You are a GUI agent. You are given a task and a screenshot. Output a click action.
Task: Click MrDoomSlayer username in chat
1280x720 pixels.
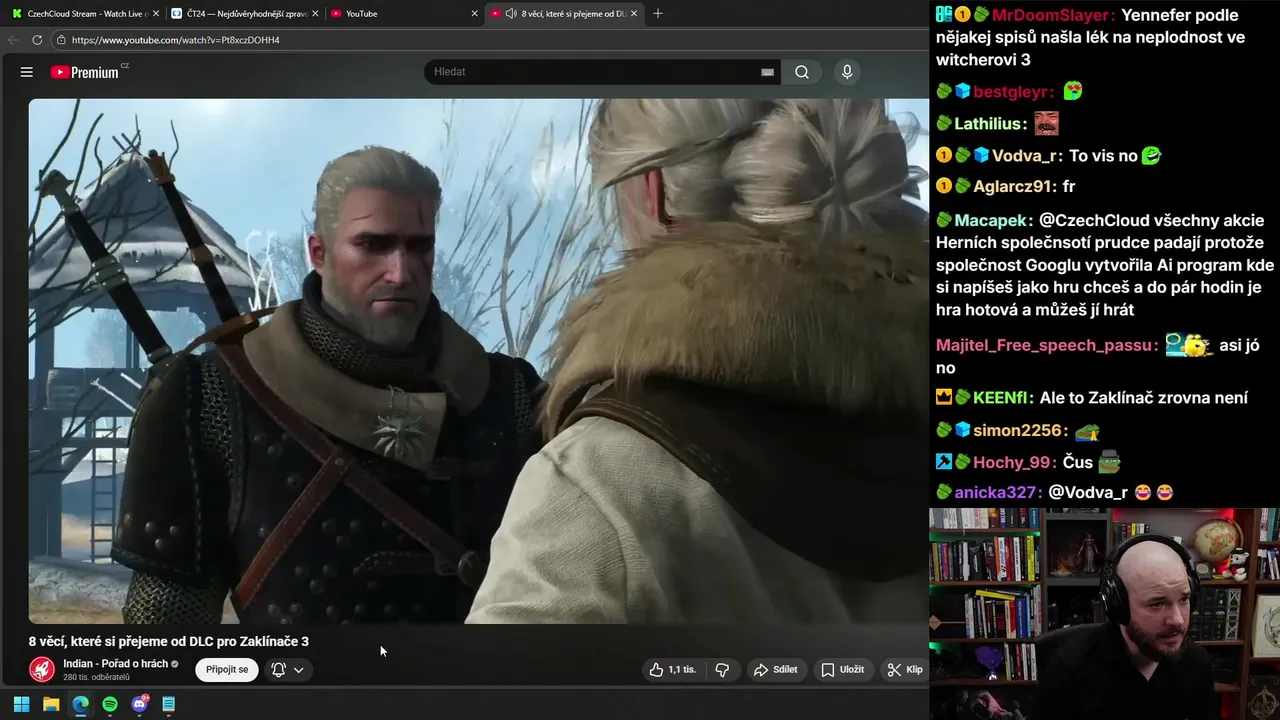pyautogui.click(x=1050, y=15)
